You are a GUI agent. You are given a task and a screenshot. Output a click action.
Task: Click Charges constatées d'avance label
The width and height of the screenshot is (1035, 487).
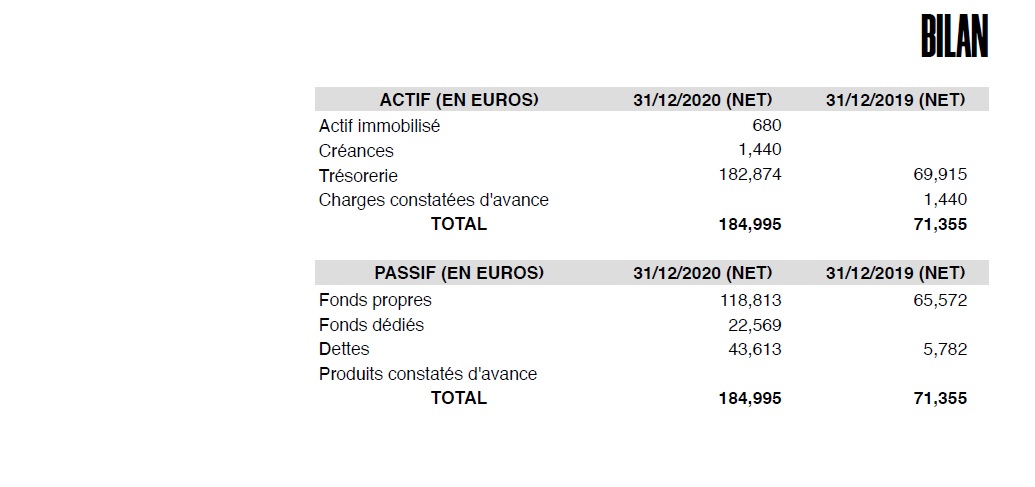[x=434, y=200]
